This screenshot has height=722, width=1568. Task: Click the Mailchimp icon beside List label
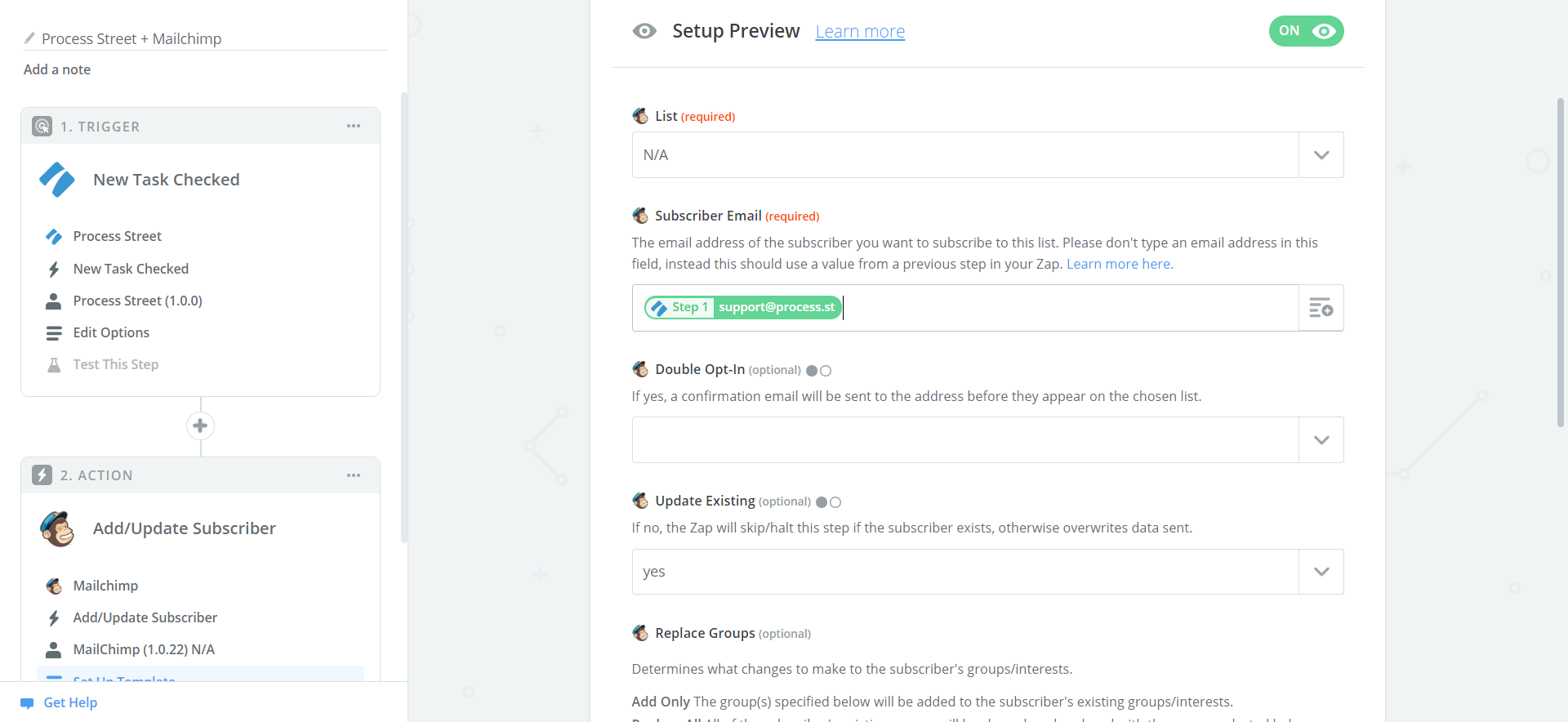[640, 116]
